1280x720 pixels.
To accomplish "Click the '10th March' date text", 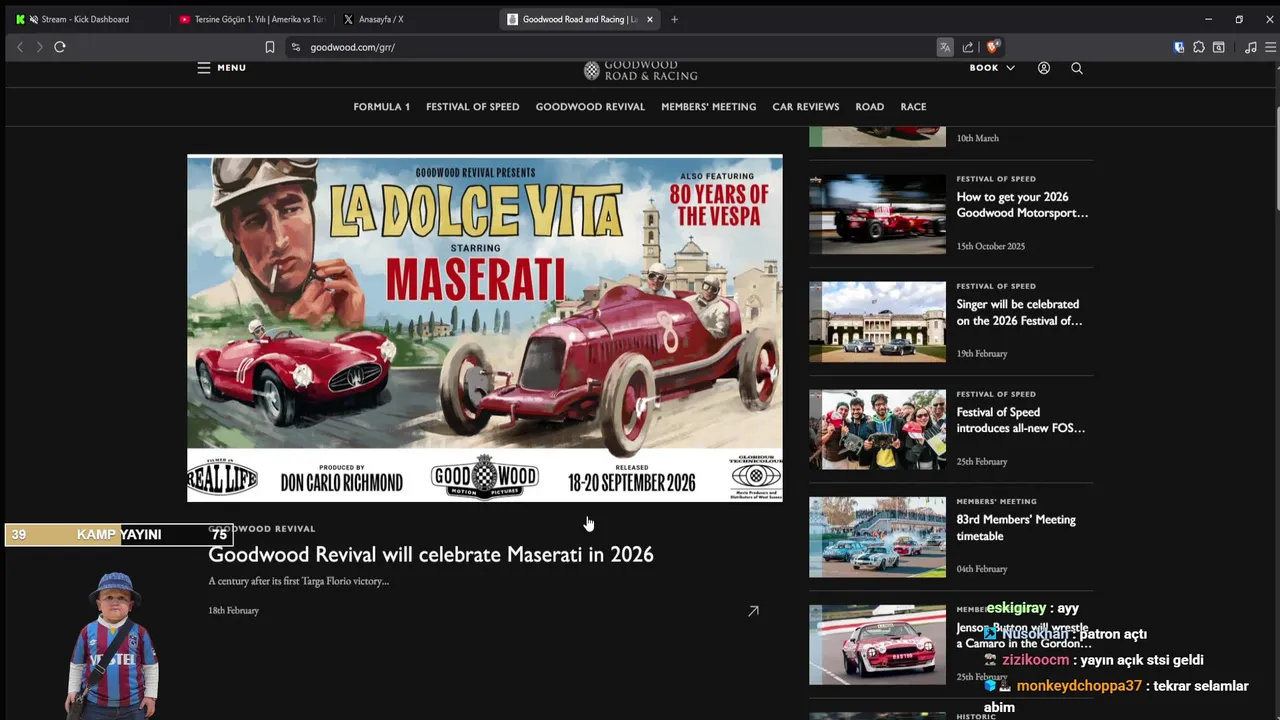I will (x=977, y=138).
